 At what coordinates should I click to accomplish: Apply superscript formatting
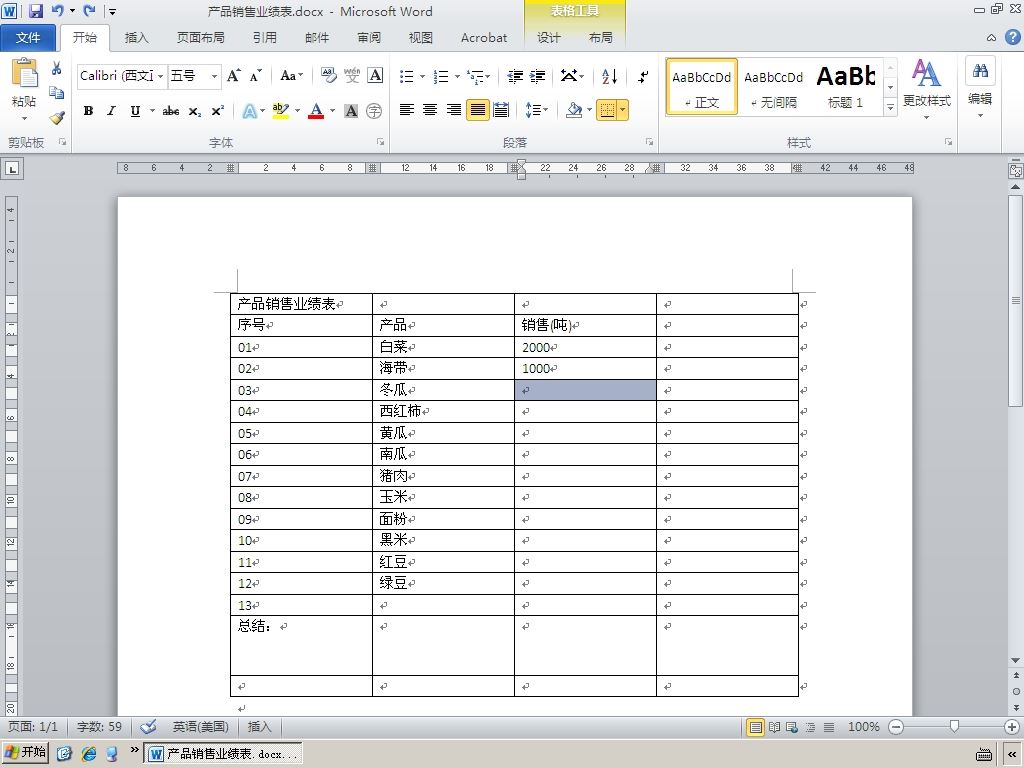pyautogui.click(x=217, y=111)
